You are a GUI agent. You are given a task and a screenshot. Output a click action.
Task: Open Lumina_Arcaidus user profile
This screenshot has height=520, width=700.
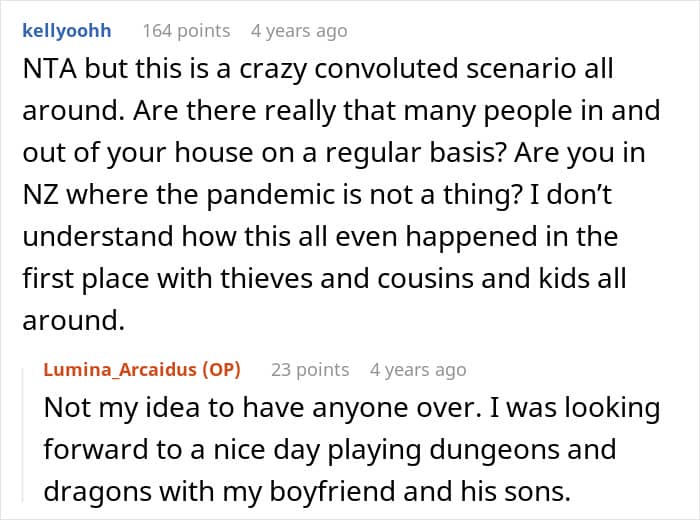[121, 370]
